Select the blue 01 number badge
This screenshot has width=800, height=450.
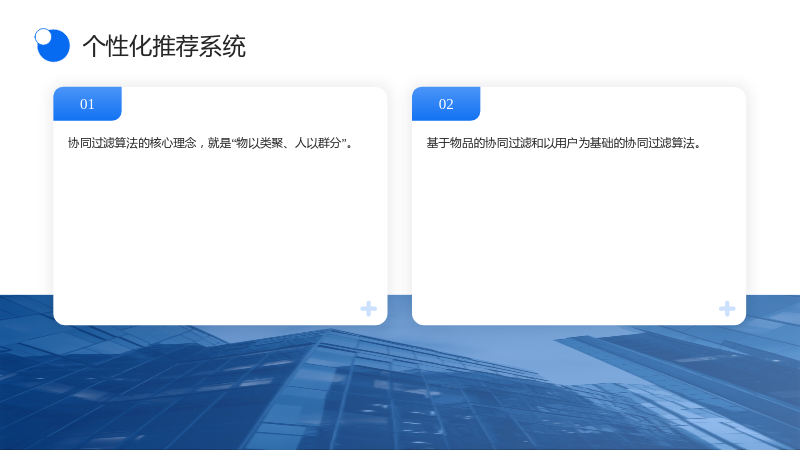pos(87,104)
